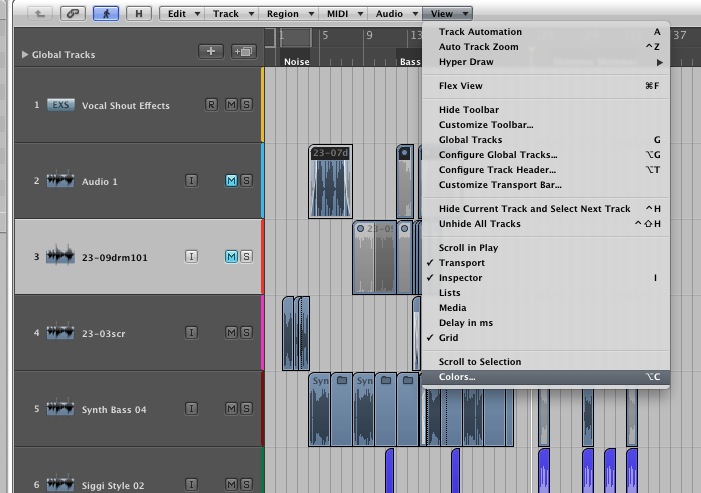Viewport: 701px width, 493px height.
Task: Open the Track dropdown menu
Action: [x=232, y=13]
